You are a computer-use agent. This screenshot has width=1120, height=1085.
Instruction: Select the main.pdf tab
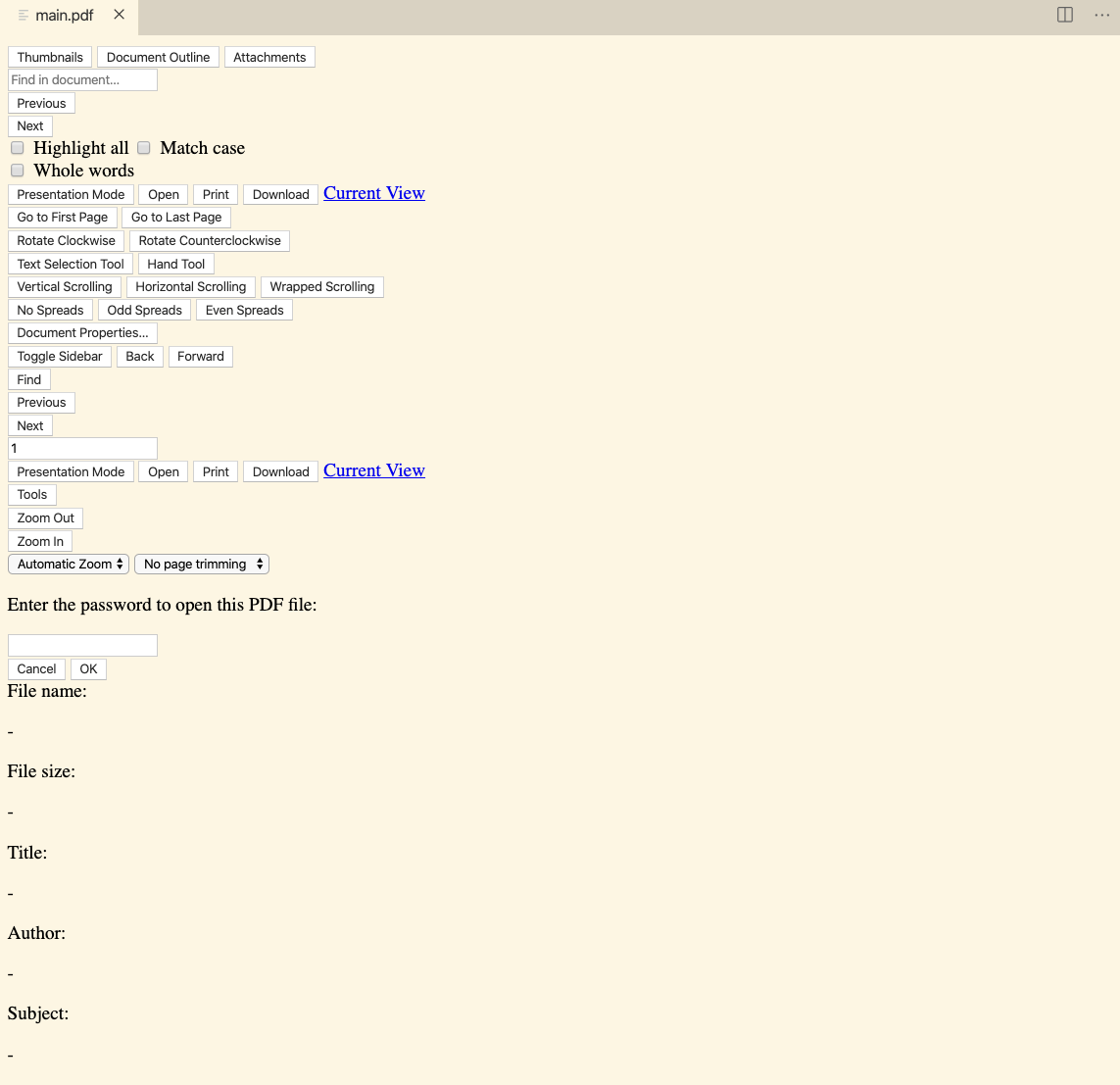(x=65, y=15)
